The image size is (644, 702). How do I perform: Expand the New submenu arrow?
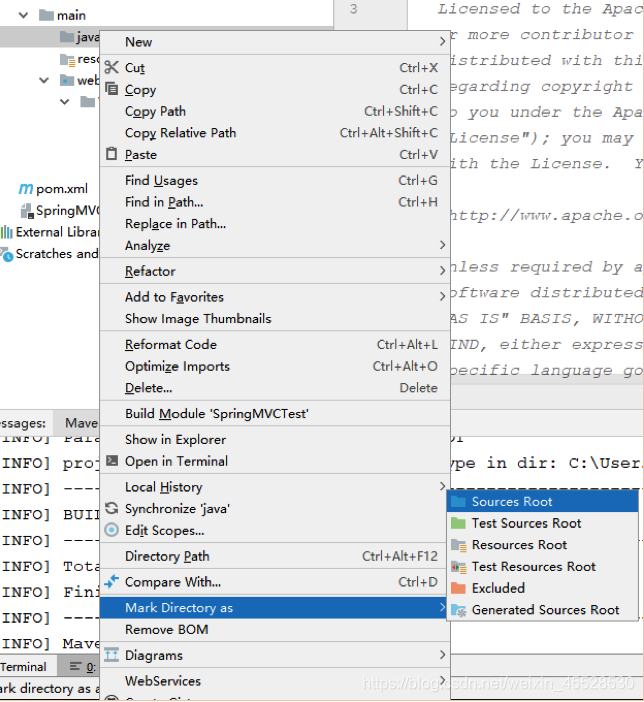tap(442, 42)
